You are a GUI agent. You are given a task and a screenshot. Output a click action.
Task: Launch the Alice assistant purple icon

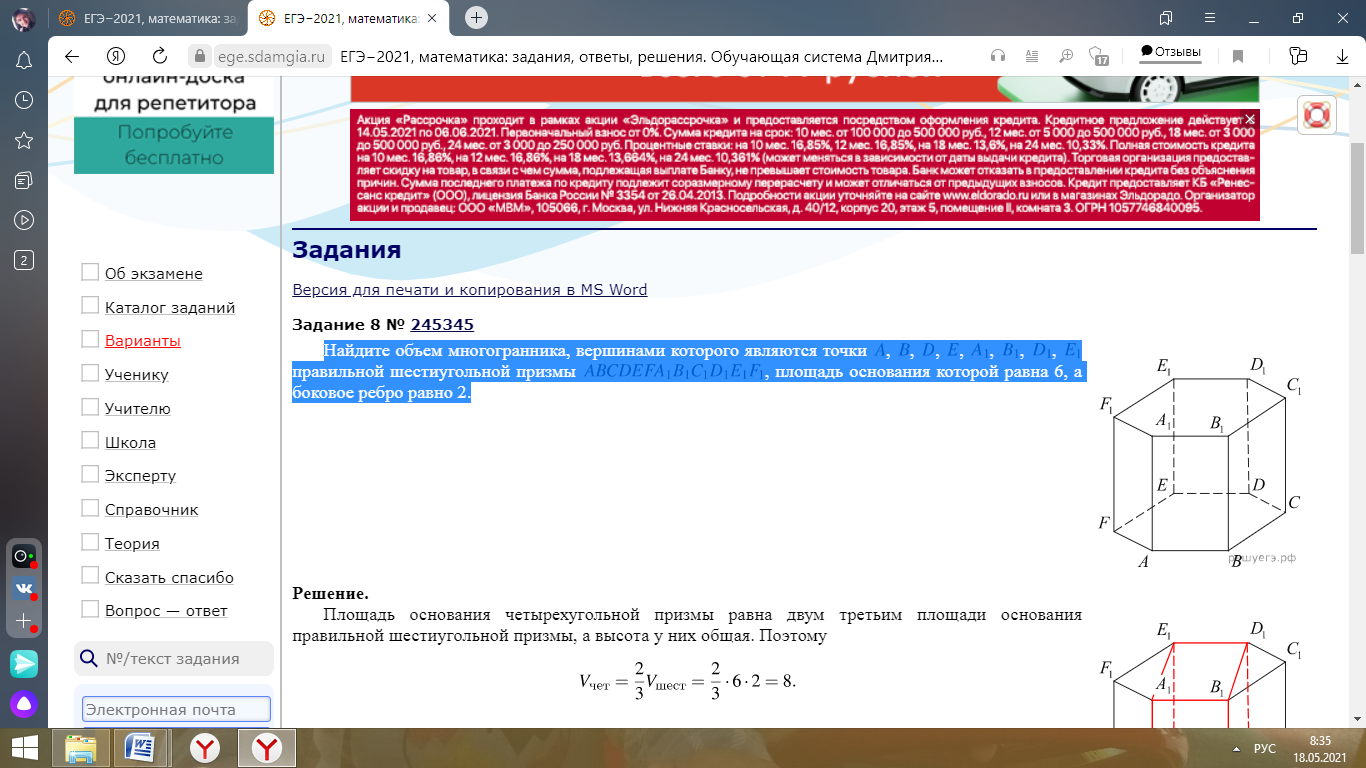click(x=24, y=704)
